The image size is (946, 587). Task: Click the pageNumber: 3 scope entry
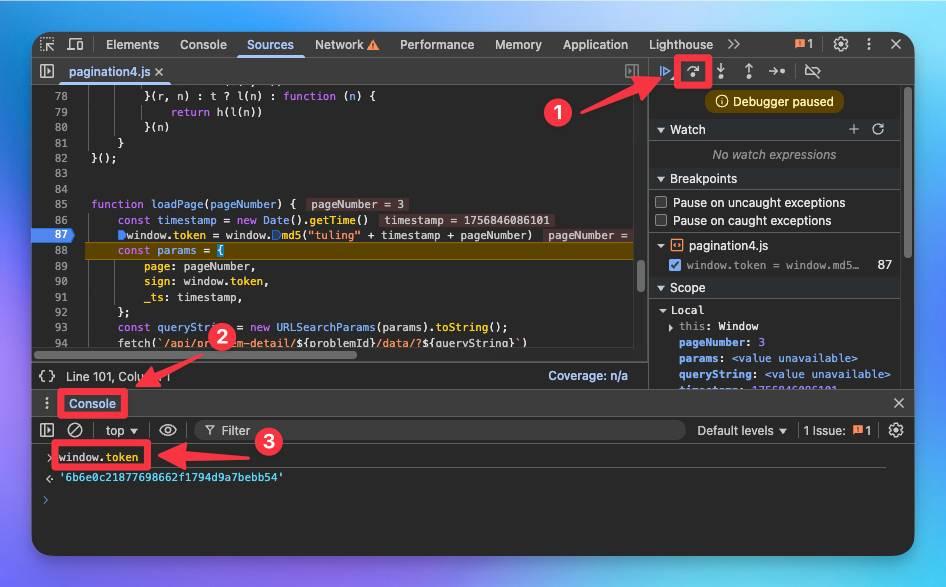pyautogui.click(x=722, y=342)
